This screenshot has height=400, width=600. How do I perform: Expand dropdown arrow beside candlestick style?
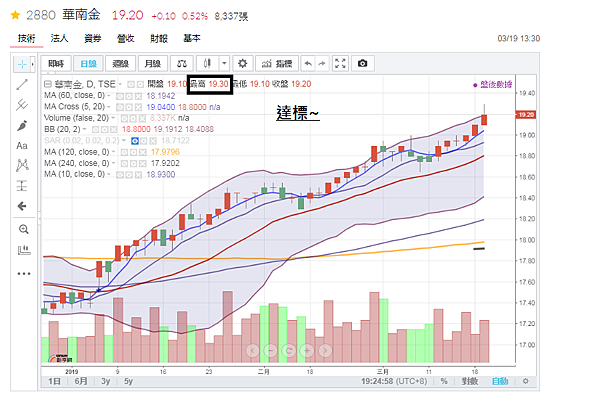point(224,64)
